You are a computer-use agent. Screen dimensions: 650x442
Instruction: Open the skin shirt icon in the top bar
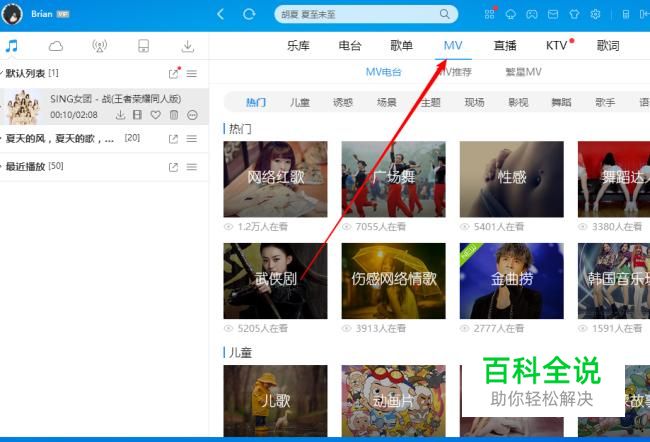(574, 15)
